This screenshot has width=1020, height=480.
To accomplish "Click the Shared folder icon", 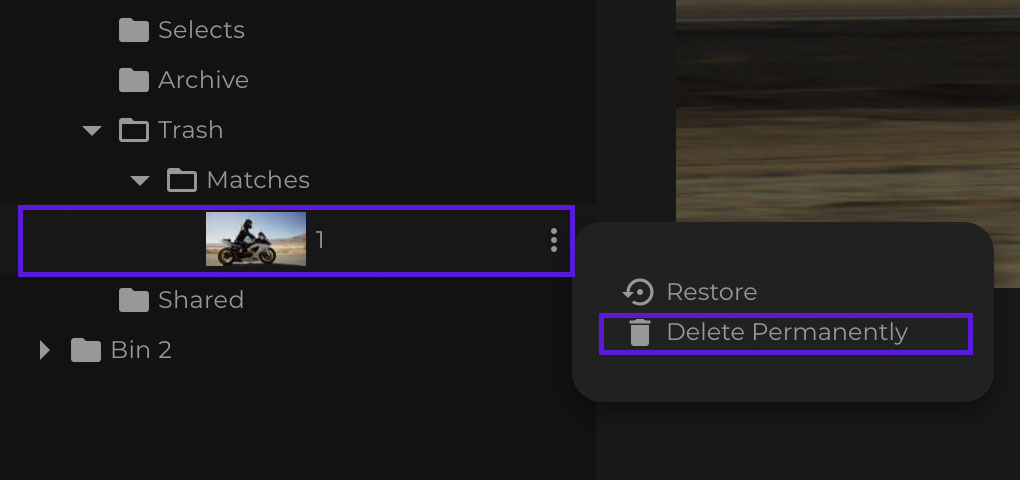I will (x=133, y=300).
